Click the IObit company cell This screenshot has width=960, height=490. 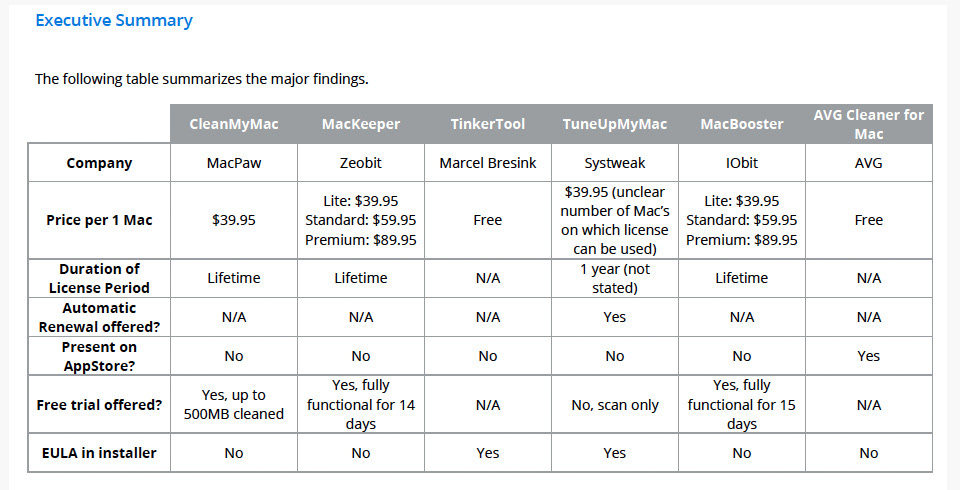tap(742, 163)
